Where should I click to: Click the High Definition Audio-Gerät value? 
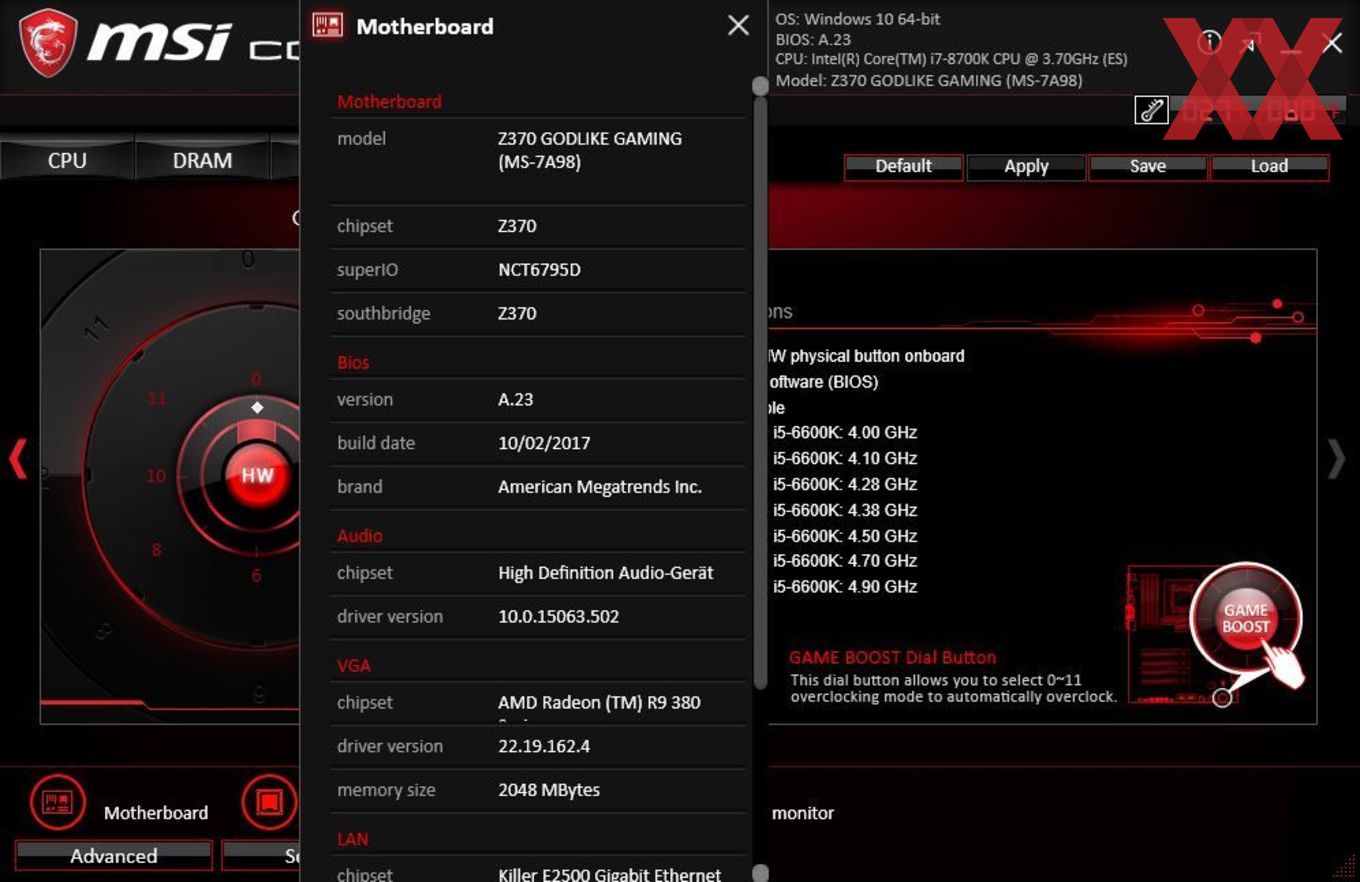point(606,573)
